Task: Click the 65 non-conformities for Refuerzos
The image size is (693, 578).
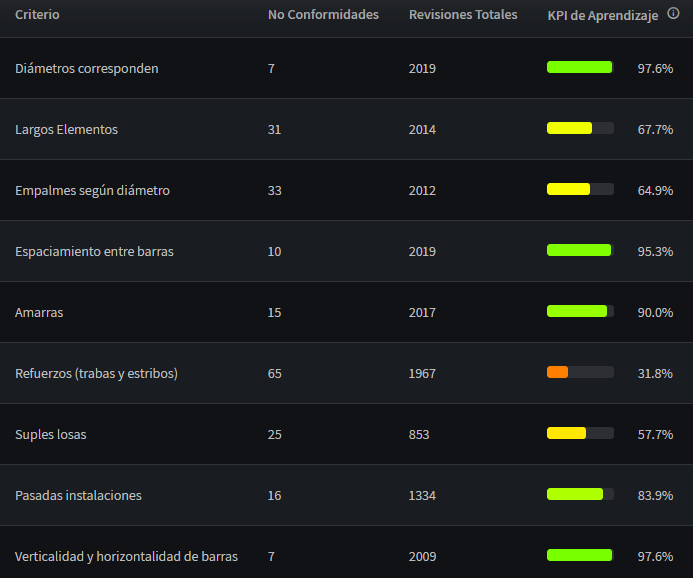Action: 274,373
